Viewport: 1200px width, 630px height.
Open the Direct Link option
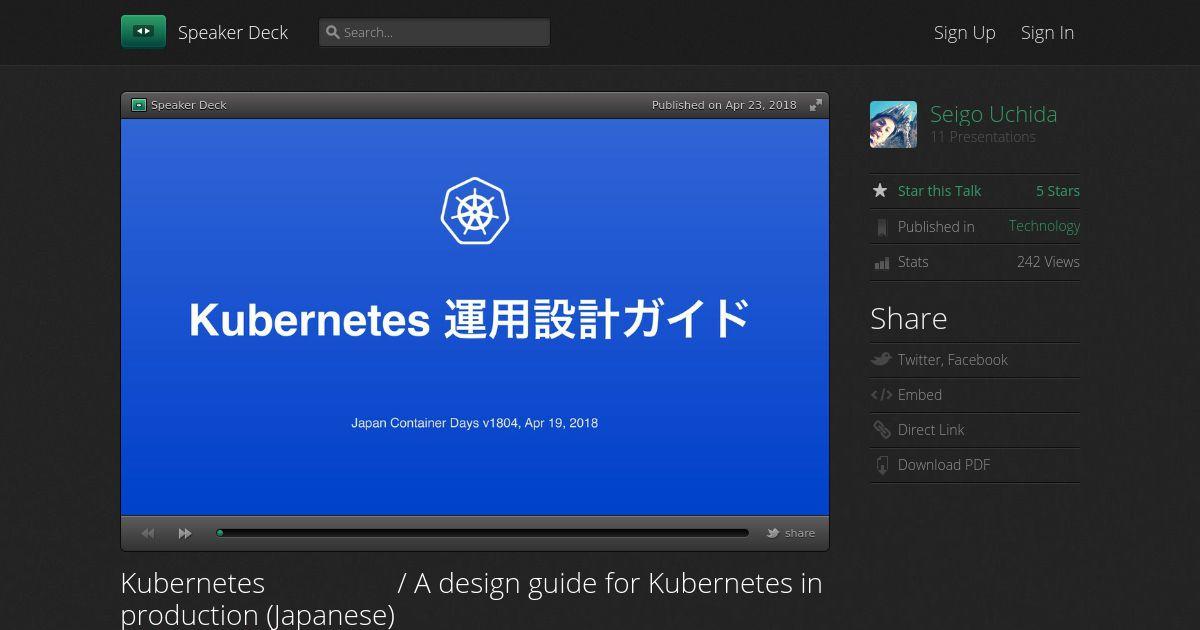coord(931,430)
